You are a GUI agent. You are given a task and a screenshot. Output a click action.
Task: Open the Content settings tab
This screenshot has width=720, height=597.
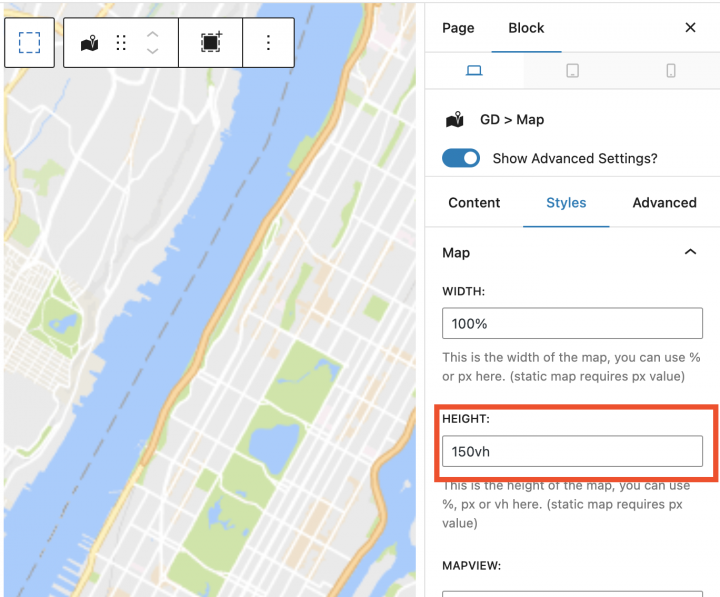(x=474, y=202)
